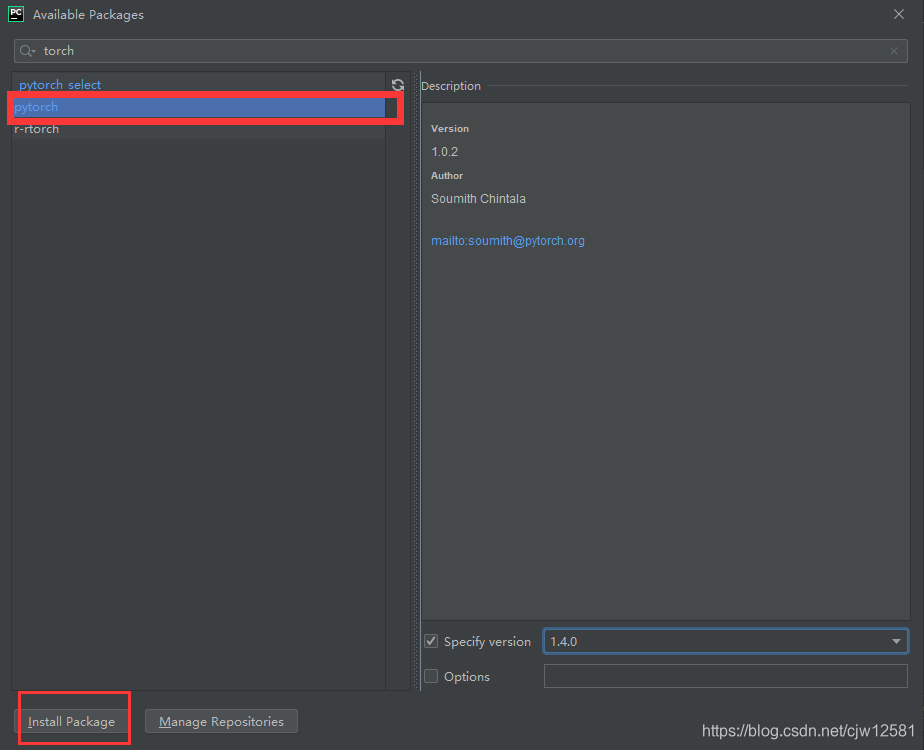Image resolution: width=924 pixels, height=750 pixels.
Task: Open the version 1.4.0 dropdown
Action: (x=725, y=641)
